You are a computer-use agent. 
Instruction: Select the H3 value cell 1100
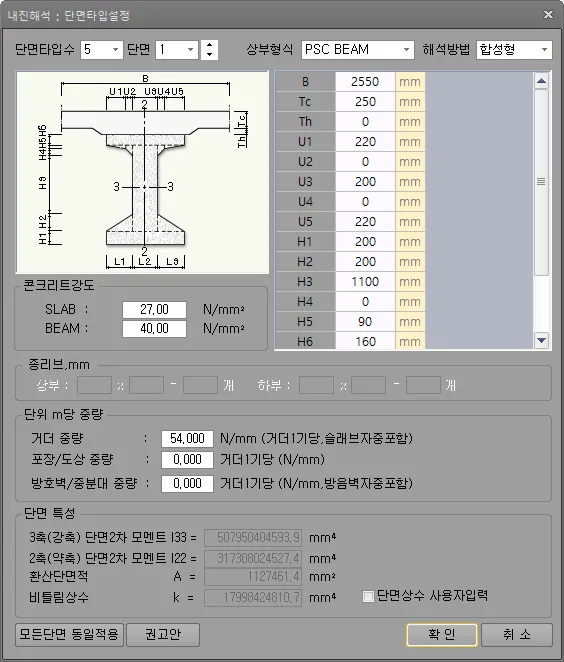pyautogui.click(x=365, y=282)
